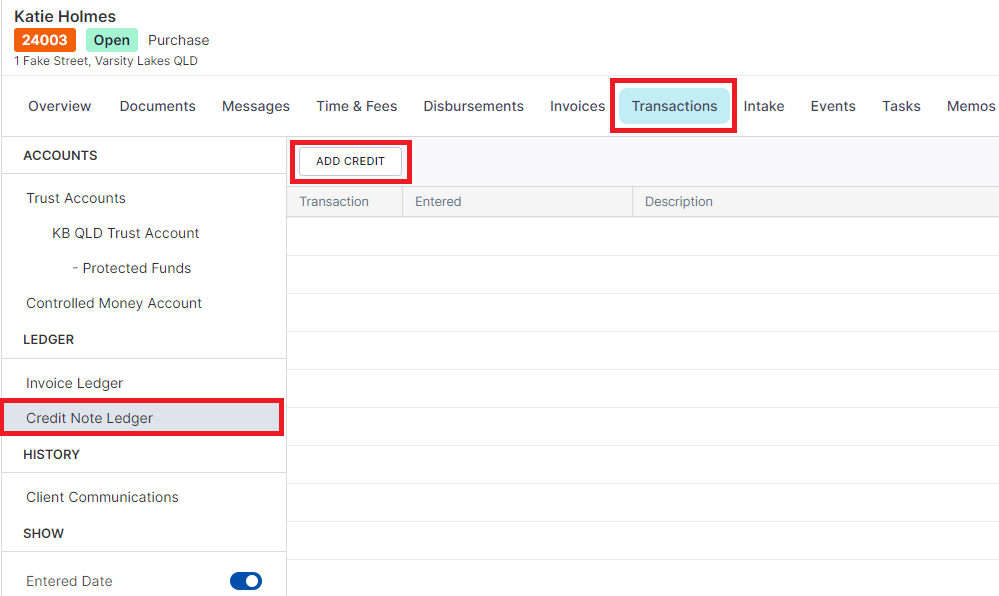Screen dimensions: 999x596
Task: Click the matter number badge 24003
Action: (x=45, y=40)
